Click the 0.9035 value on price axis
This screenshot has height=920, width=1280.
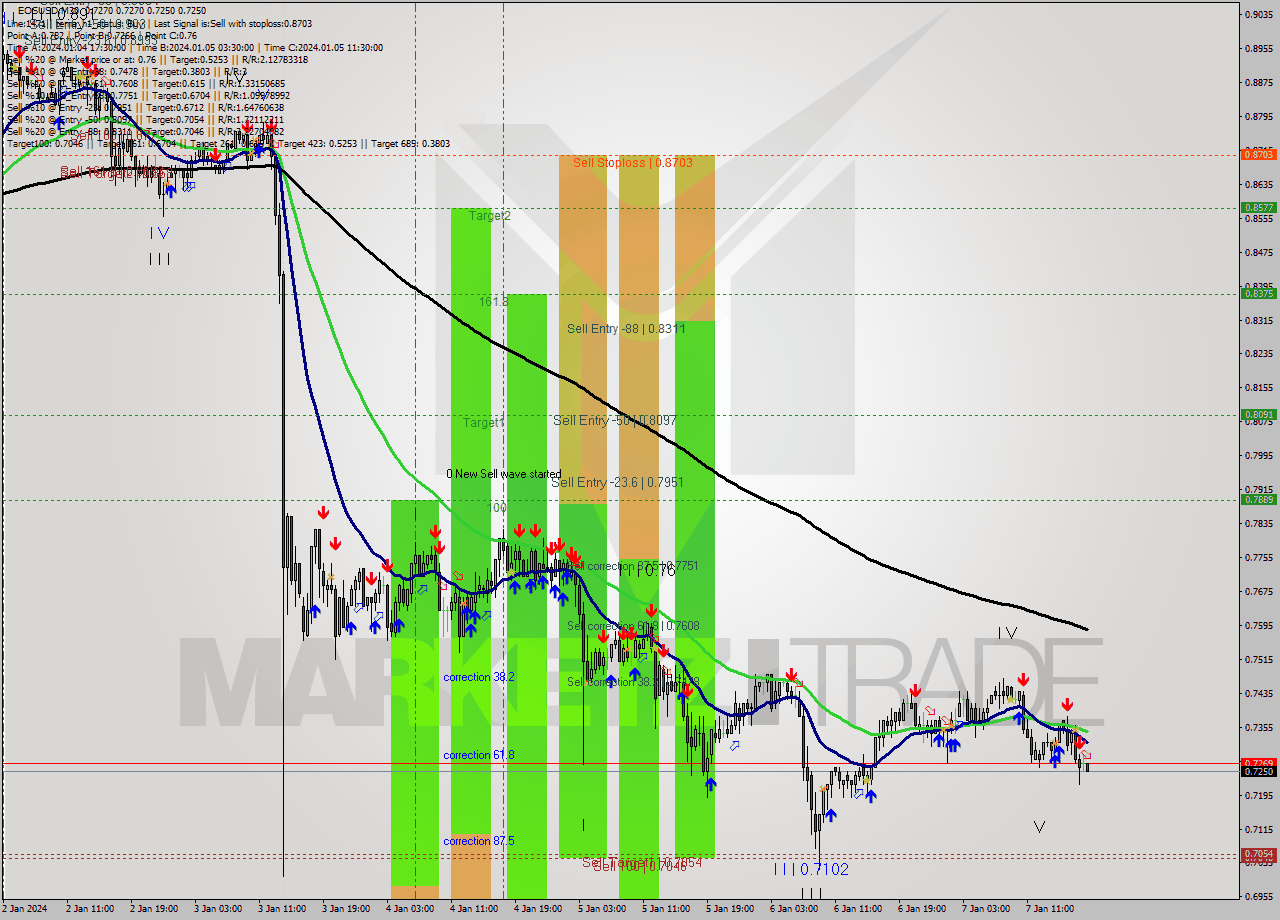coord(1258,14)
